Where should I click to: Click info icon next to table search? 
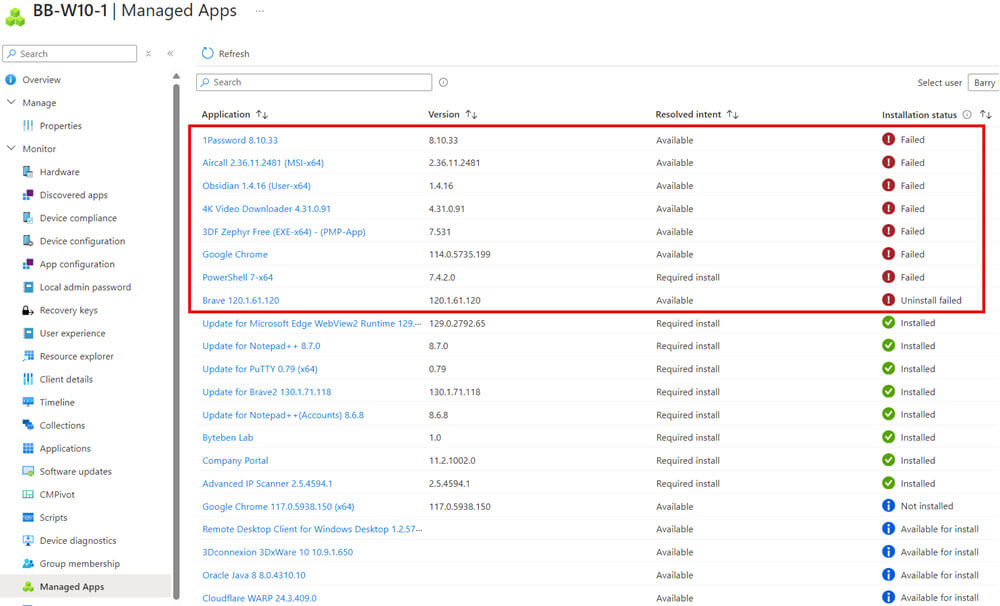(443, 82)
